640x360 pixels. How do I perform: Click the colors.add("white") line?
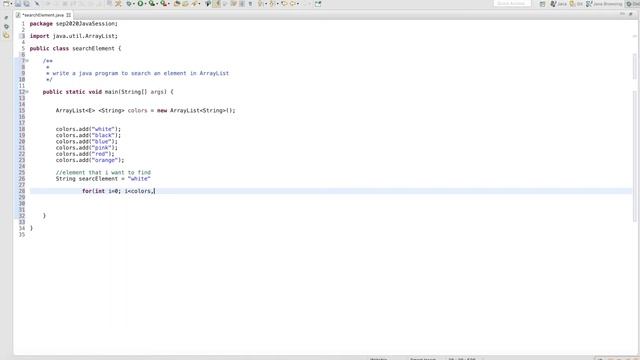pyautogui.click(x=88, y=129)
